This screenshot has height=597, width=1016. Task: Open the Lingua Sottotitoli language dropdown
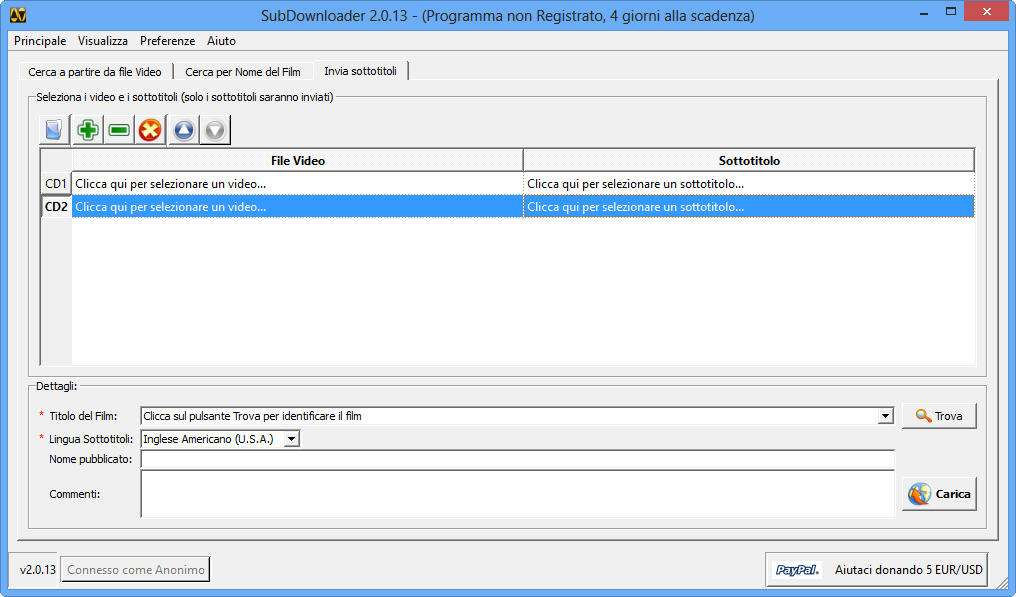coord(292,439)
